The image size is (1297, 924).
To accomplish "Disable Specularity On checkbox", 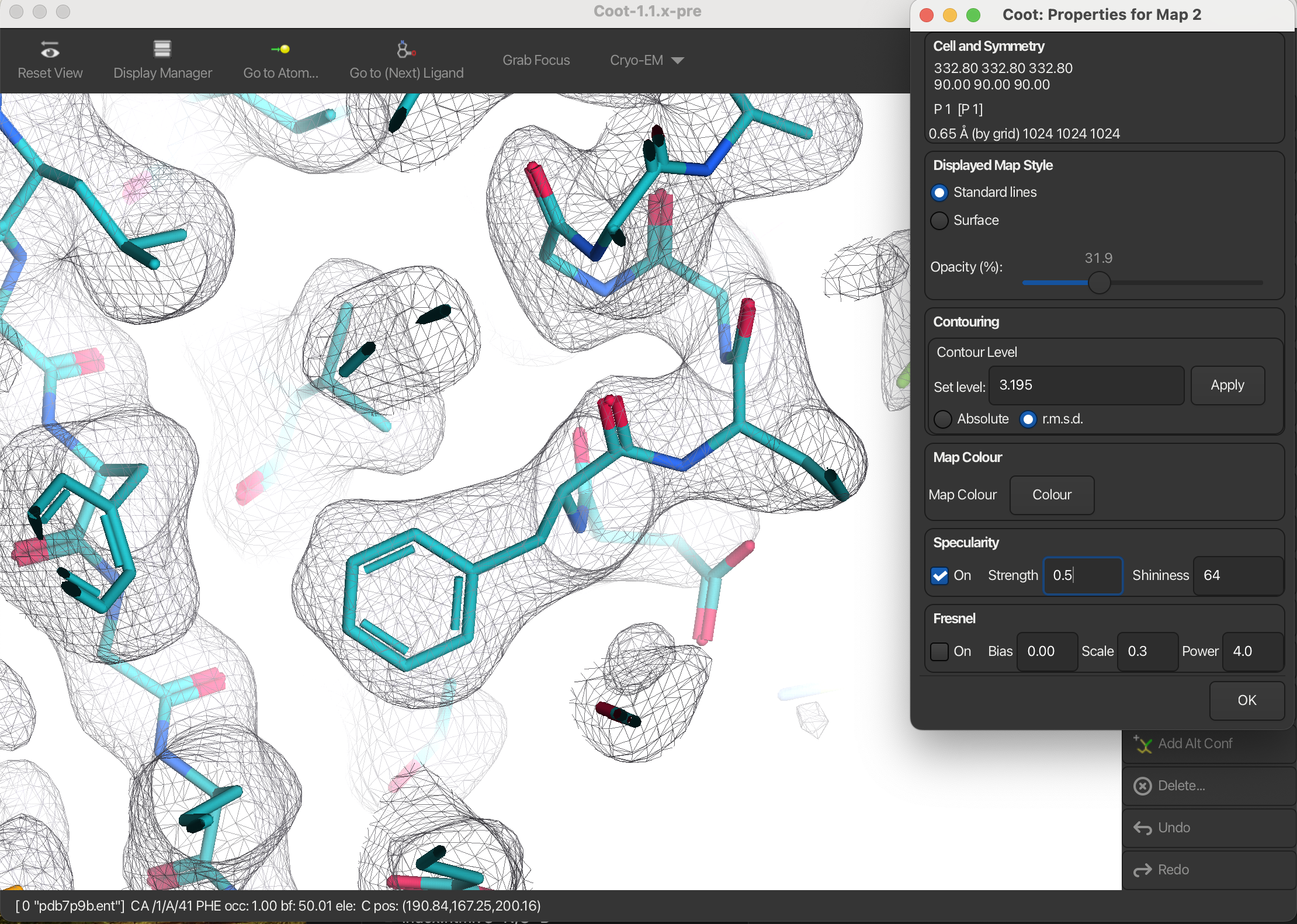I will coord(939,576).
